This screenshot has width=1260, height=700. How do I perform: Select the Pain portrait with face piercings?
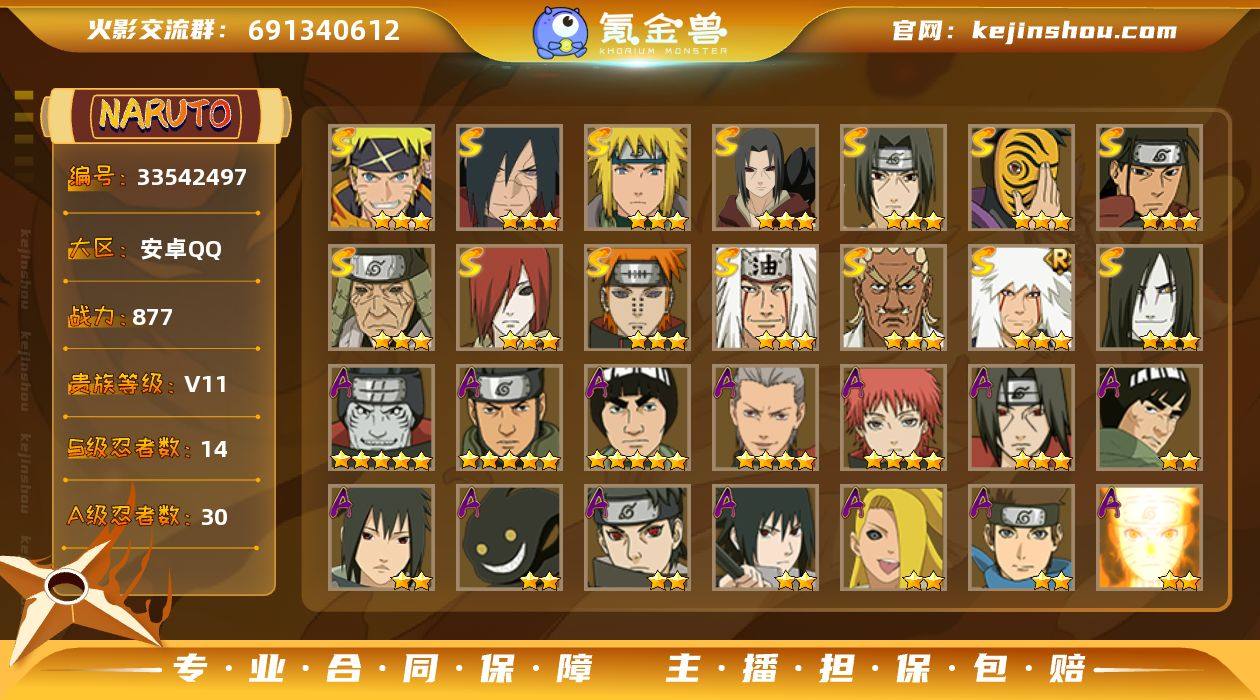(x=637, y=298)
